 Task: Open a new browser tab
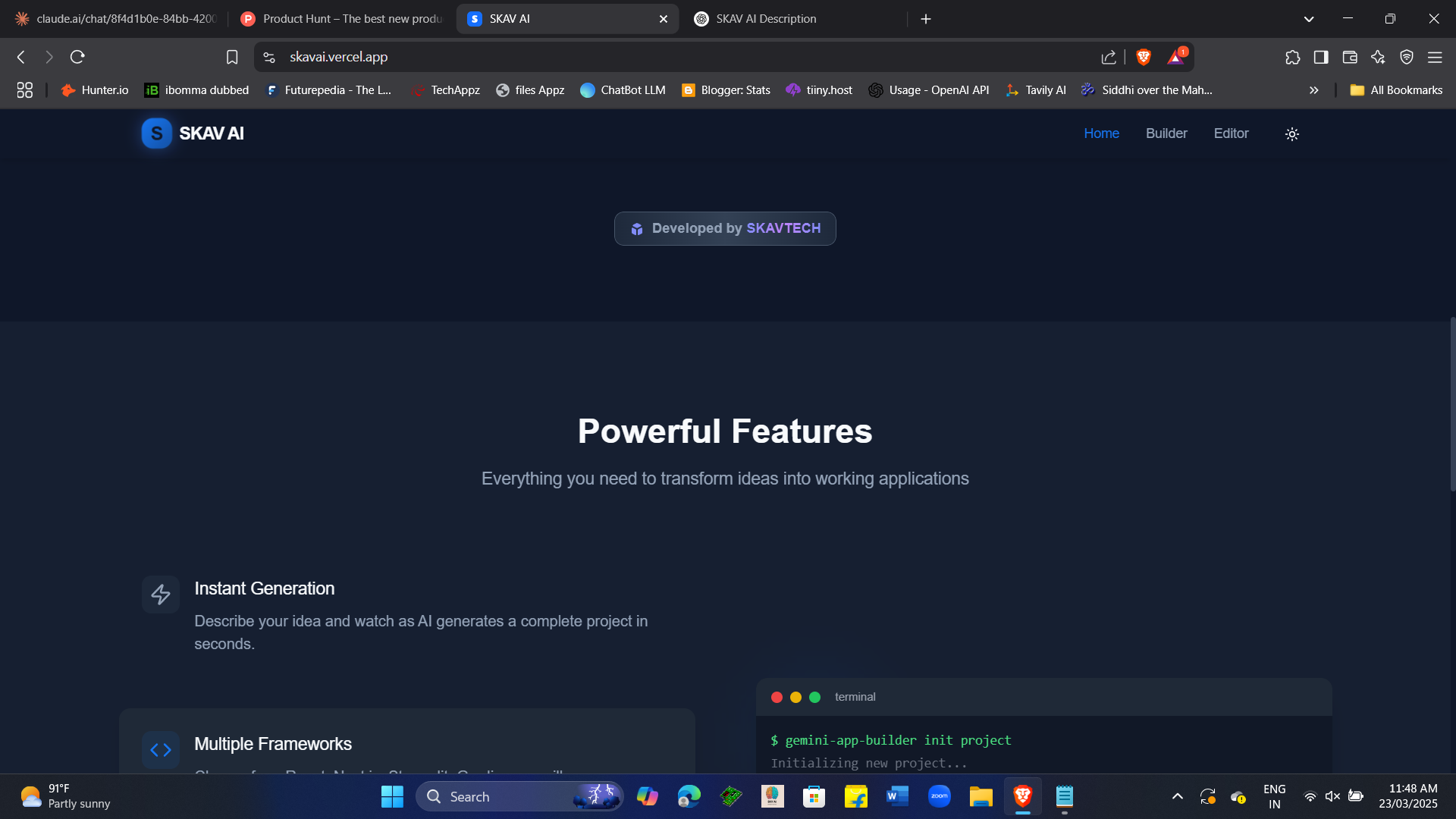(x=925, y=19)
